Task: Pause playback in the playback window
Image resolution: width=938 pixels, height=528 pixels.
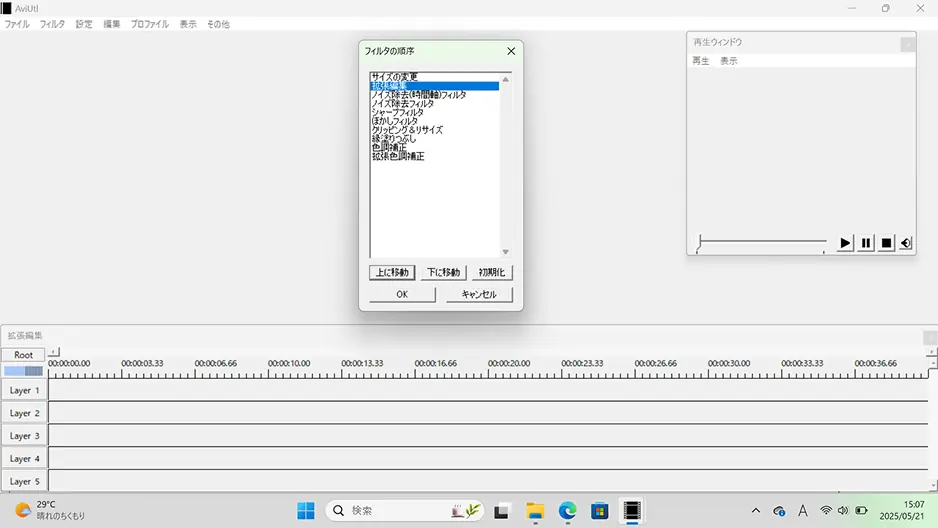Action: 866,243
